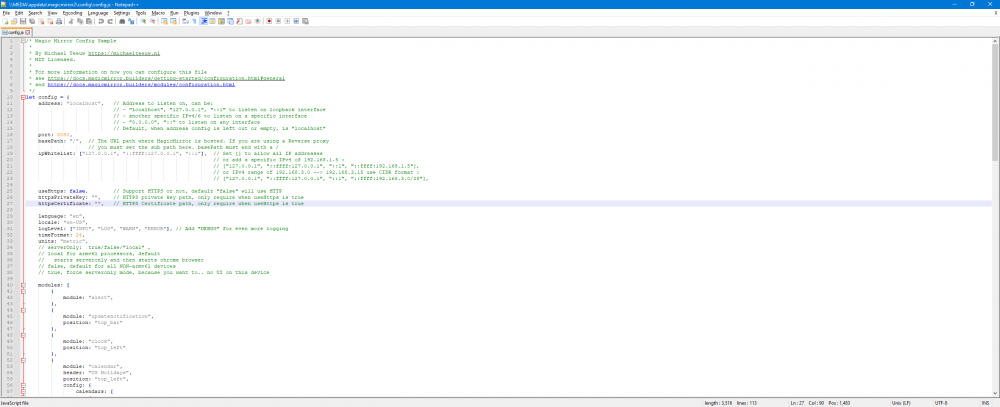Toggle the highlighted Show Indent Guide button

click(x=204, y=21)
